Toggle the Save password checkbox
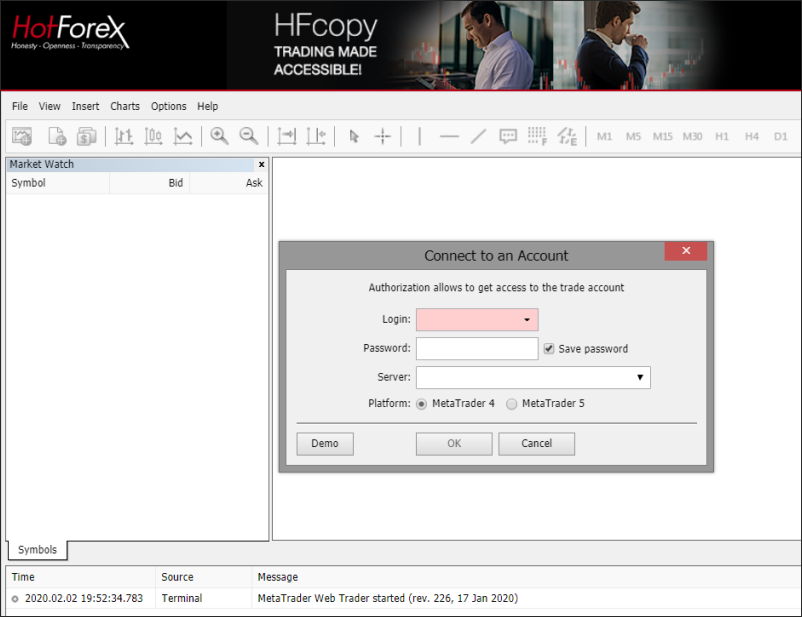The image size is (802, 617). tap(549, 349)
